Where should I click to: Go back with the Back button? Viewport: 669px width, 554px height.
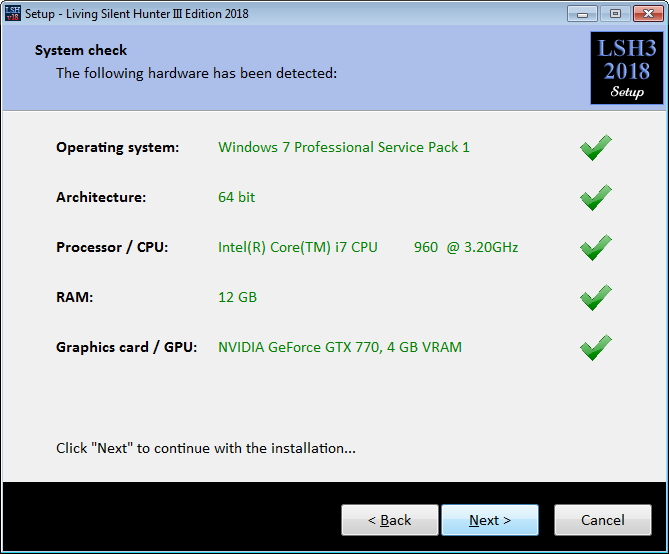(x=390, y=520)
